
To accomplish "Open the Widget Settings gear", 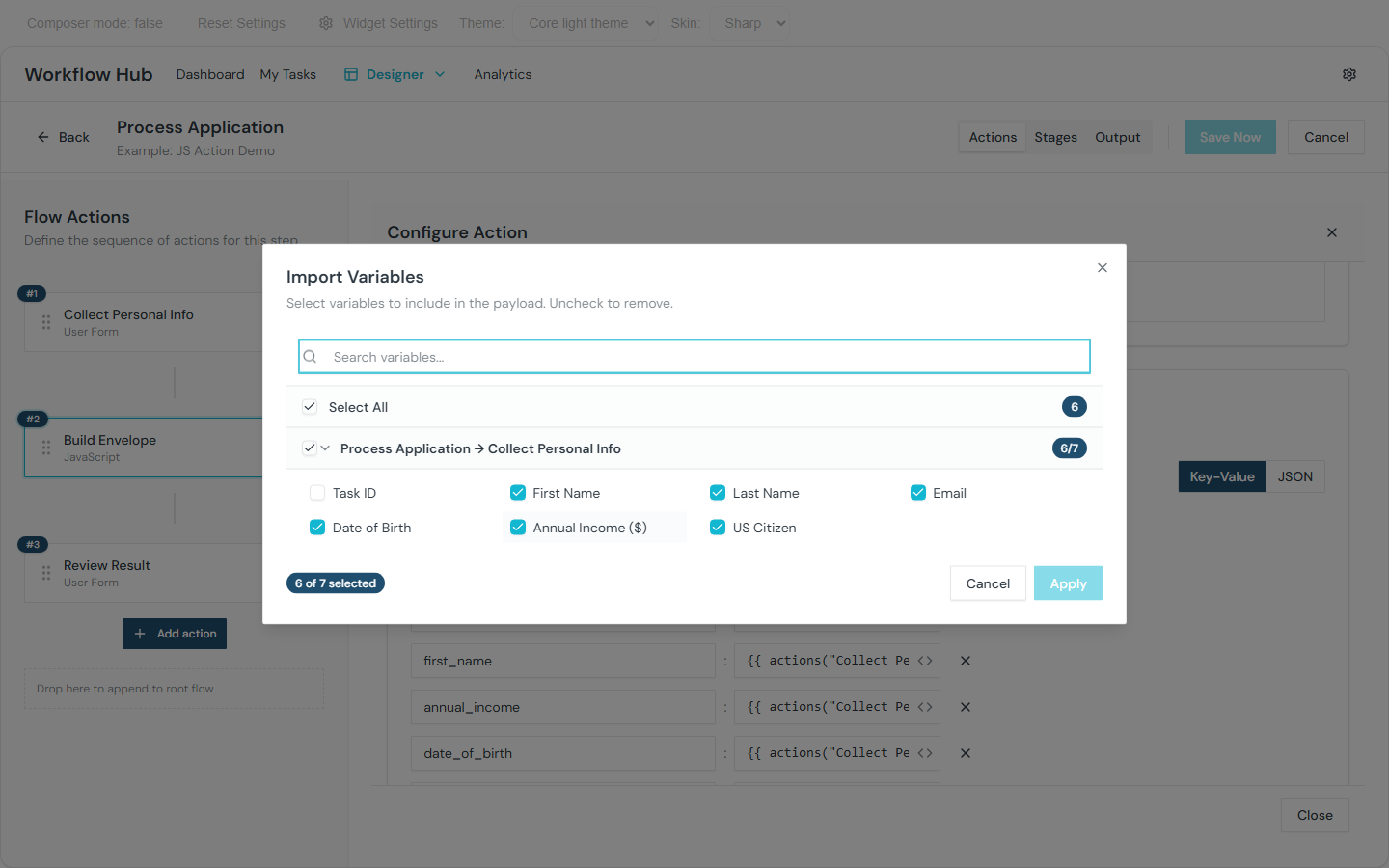I will pyautogui.click(x=326, y=23).
